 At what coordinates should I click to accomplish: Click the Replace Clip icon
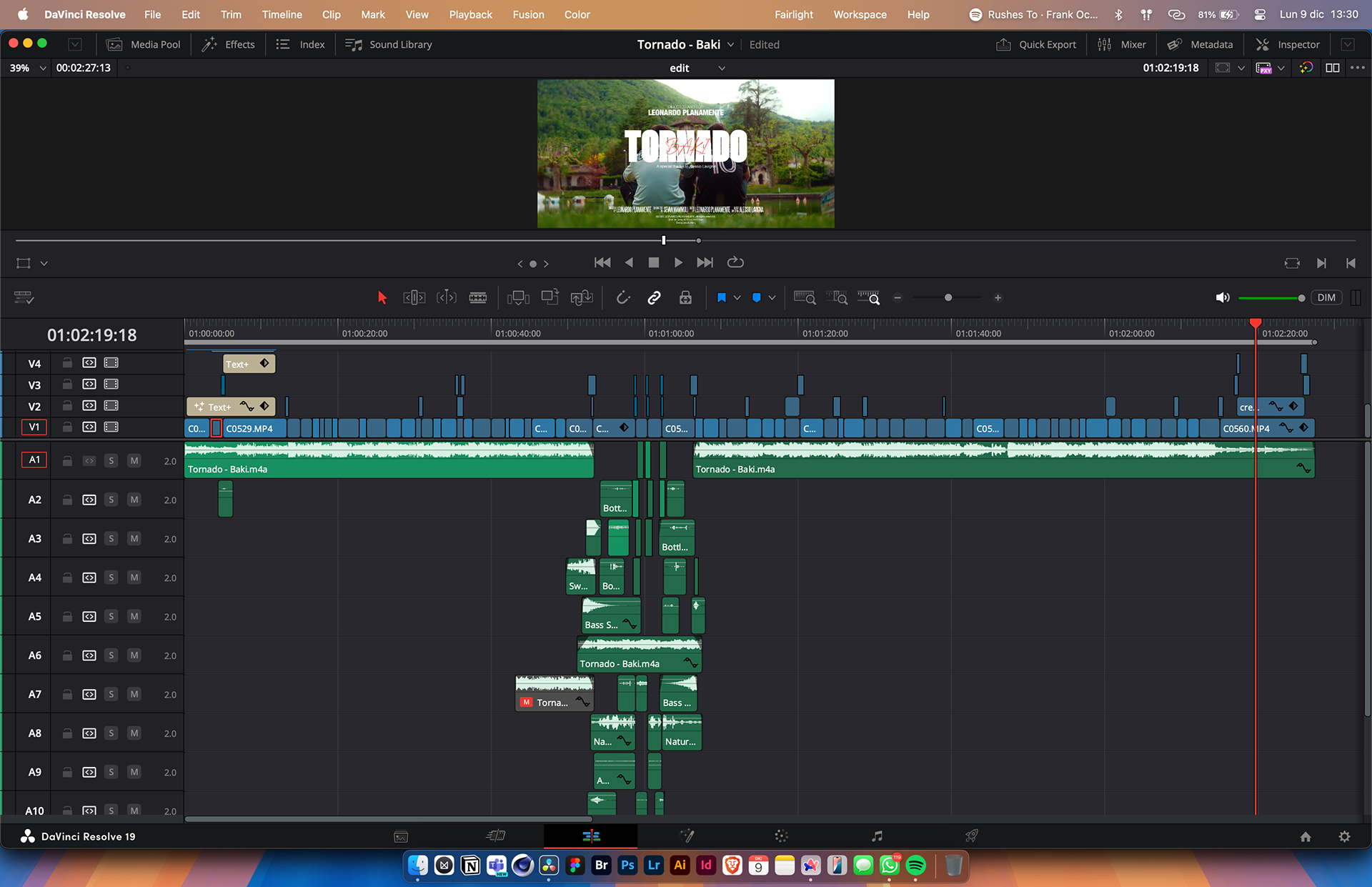click(x=582, y=298)
